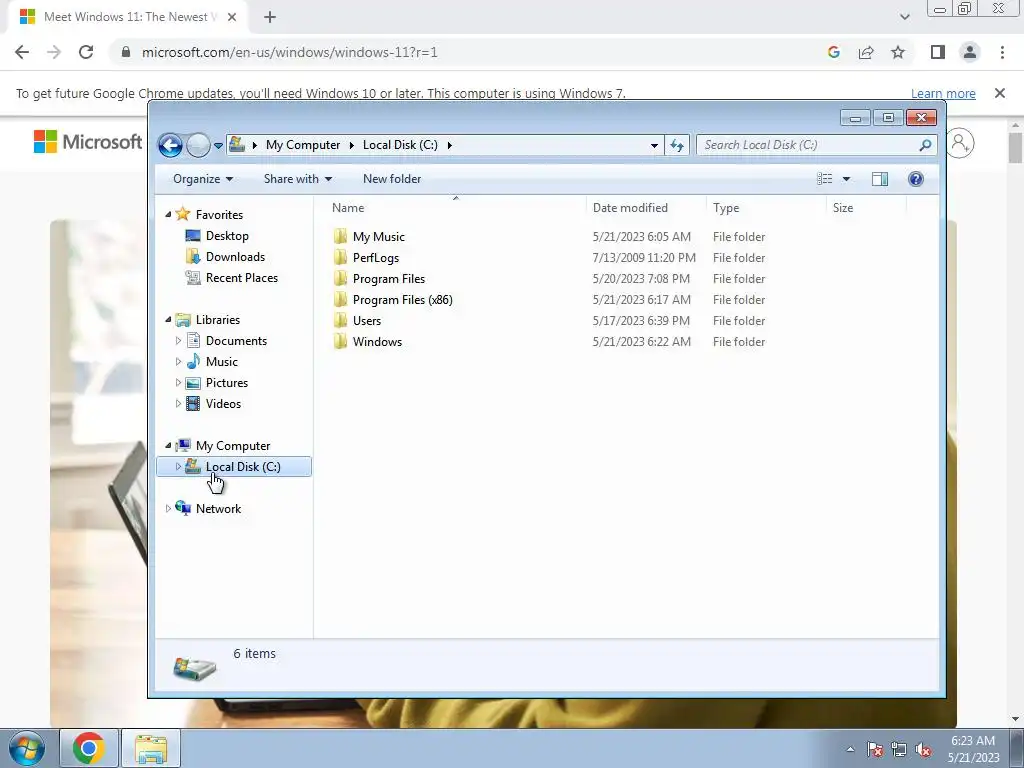Sort files by Size column header

pyautogui.click(x=842, y=208)
